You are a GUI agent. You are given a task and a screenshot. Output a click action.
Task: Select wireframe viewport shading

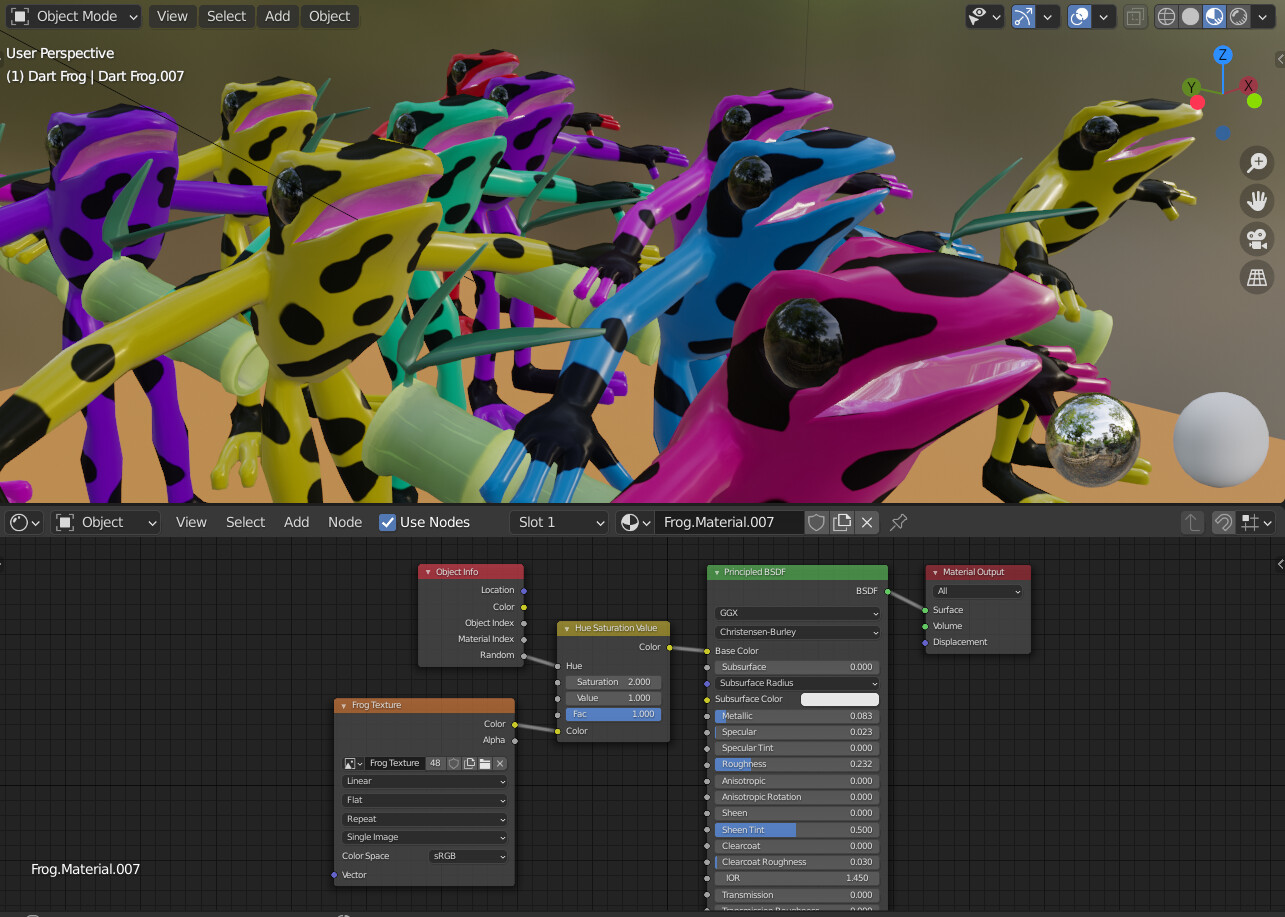pos(1166,16)
